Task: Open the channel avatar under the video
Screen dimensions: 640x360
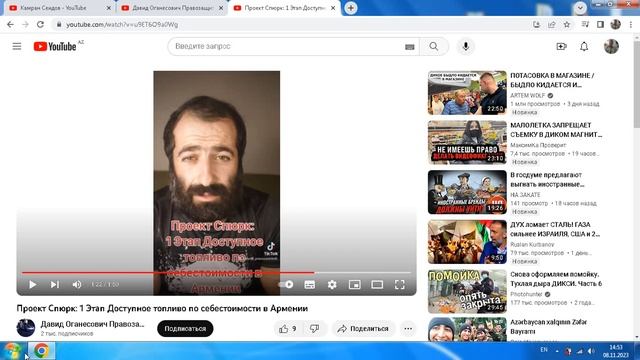Action: pos(26,328)
